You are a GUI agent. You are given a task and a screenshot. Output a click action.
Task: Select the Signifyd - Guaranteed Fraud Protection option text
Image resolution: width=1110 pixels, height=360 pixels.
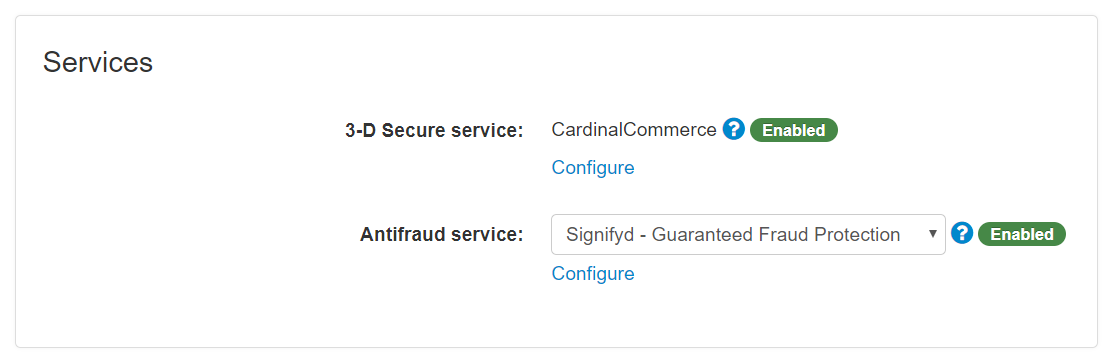[733, 234]
